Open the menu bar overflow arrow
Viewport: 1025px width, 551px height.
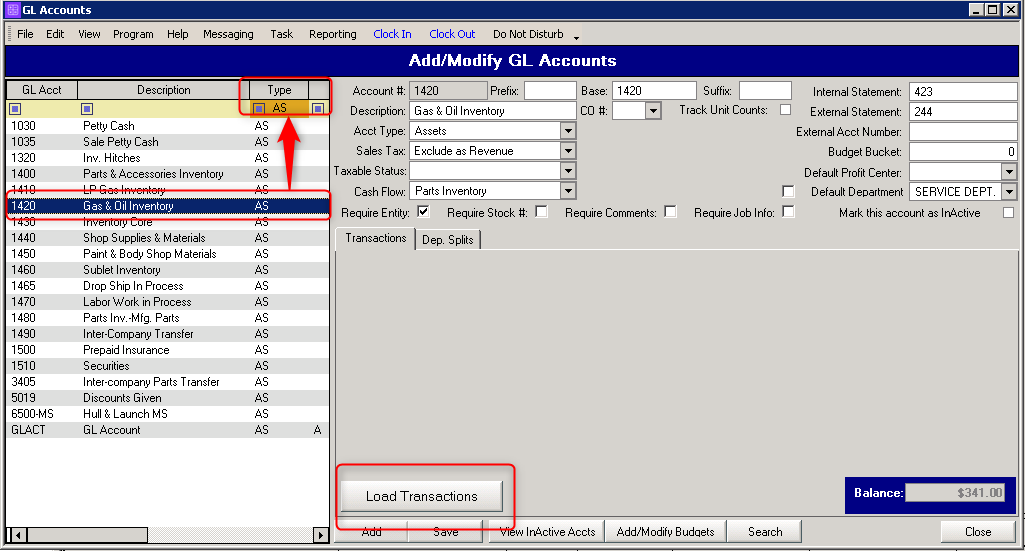click(x=576, y=37)
